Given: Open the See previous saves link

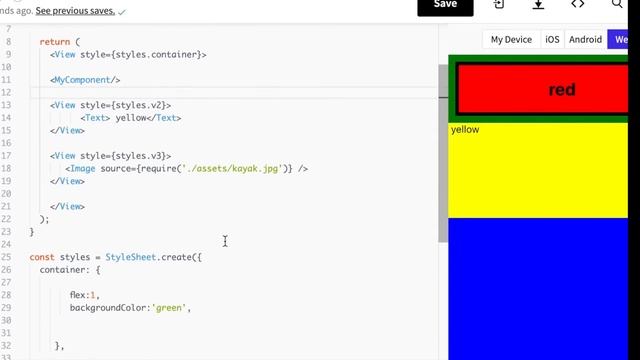Looking at the screenshot, I should click(75, 11).
